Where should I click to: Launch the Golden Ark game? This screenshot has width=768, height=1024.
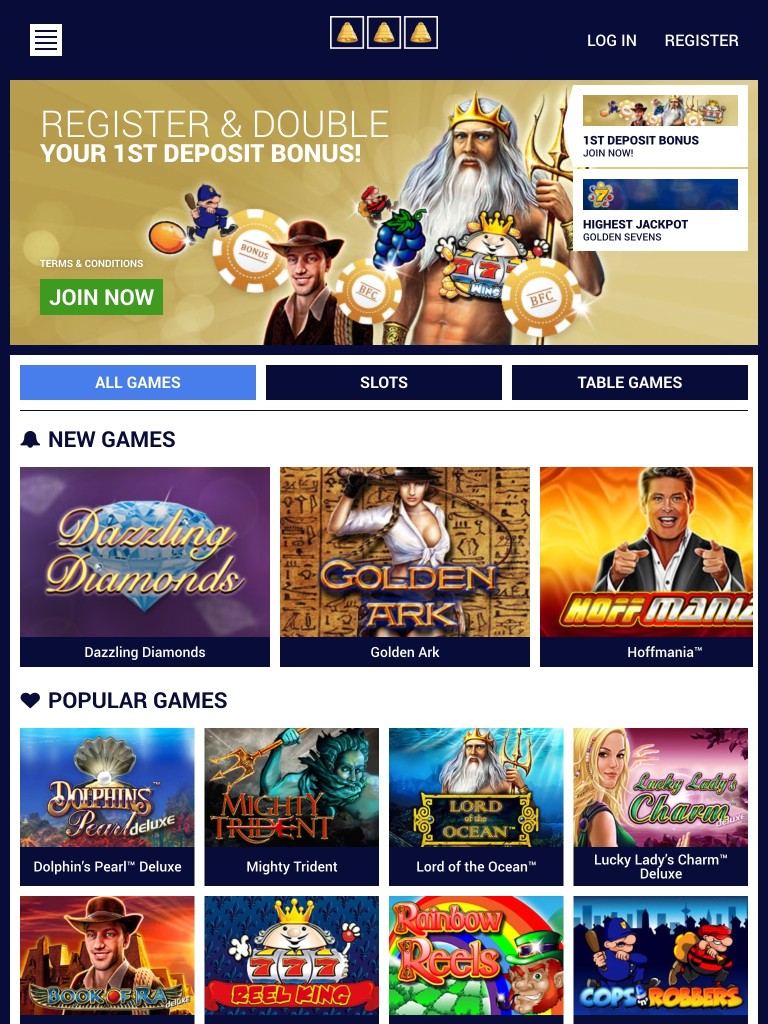(405, 567)
